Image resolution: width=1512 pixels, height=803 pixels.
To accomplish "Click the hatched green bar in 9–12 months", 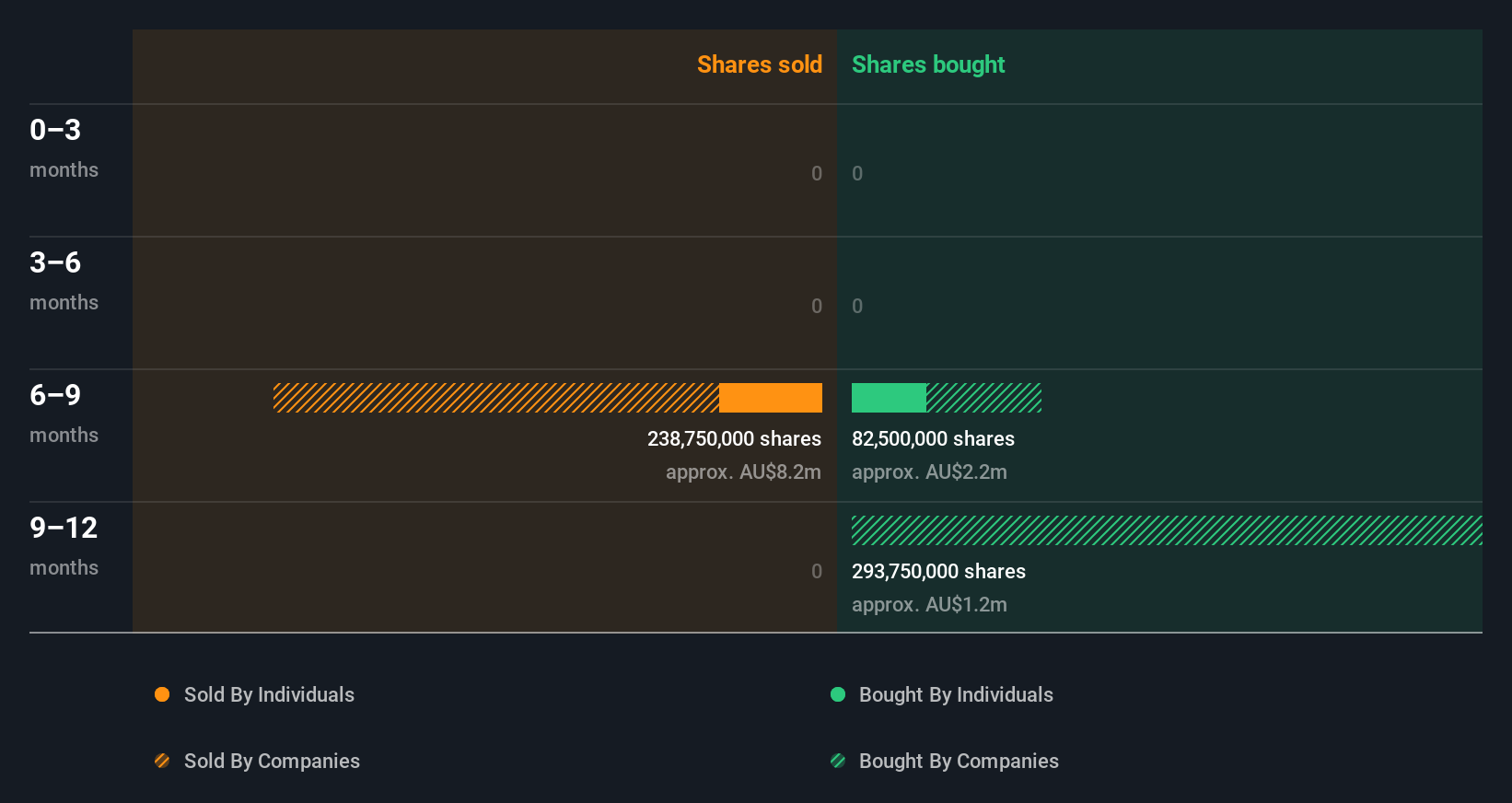I will [1167, 530].
